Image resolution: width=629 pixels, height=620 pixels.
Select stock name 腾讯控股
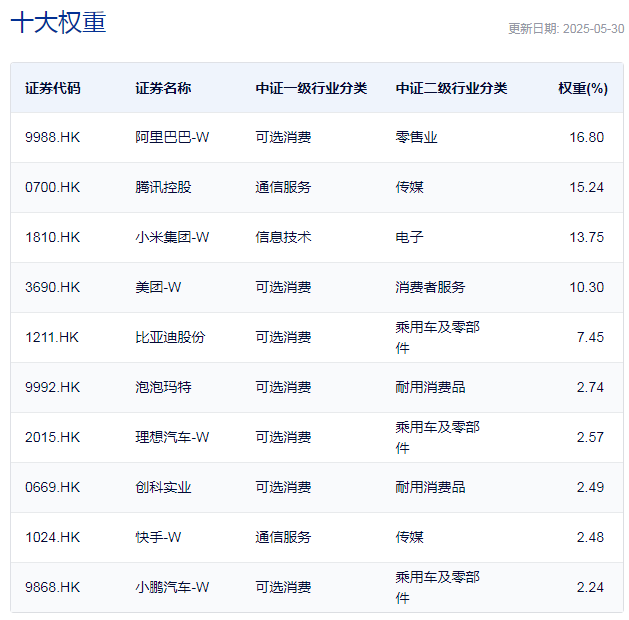click(x=163, y=187)
